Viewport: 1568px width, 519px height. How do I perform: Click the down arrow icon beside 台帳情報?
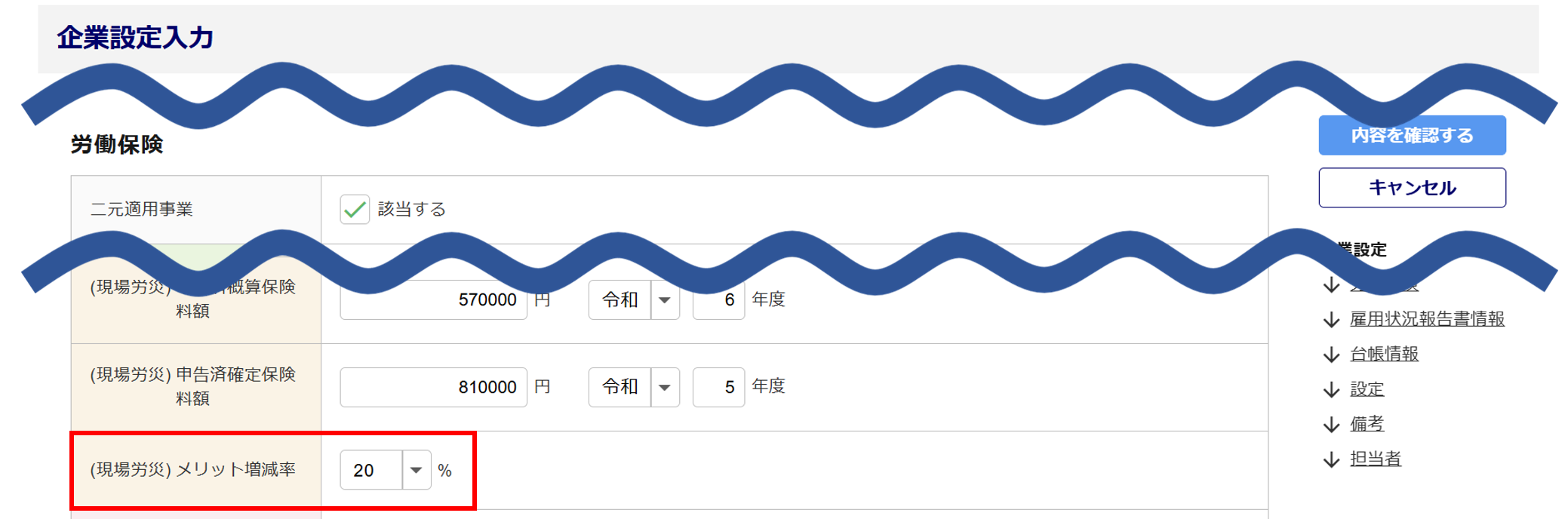coord(1331,355)
